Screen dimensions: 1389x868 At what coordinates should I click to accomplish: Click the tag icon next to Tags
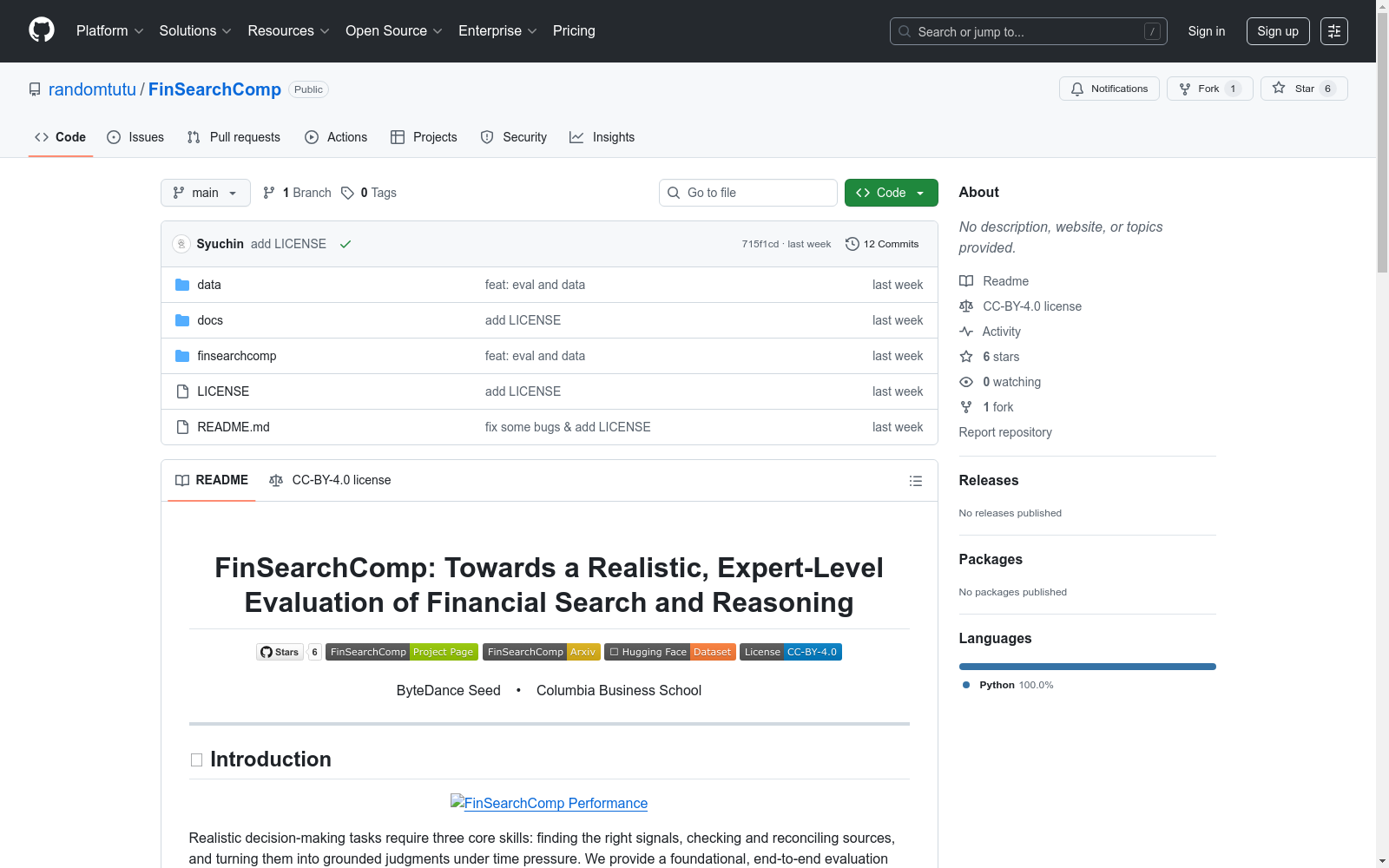point(347,193)
